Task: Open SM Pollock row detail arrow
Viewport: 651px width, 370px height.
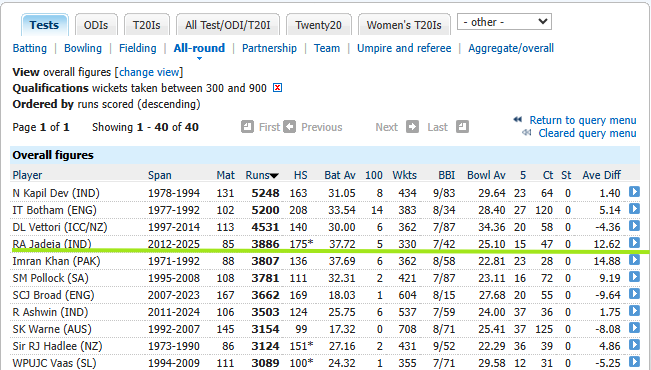Action: pyautogui.click(x=634, y=277)
